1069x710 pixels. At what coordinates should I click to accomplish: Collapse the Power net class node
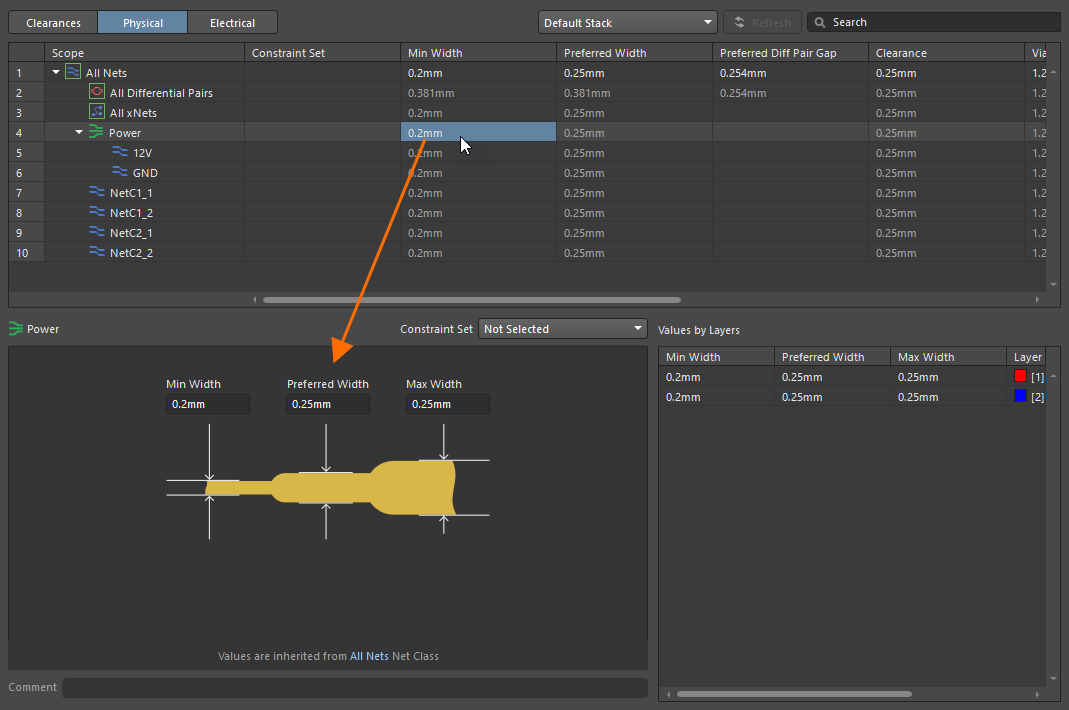point(79,132)
